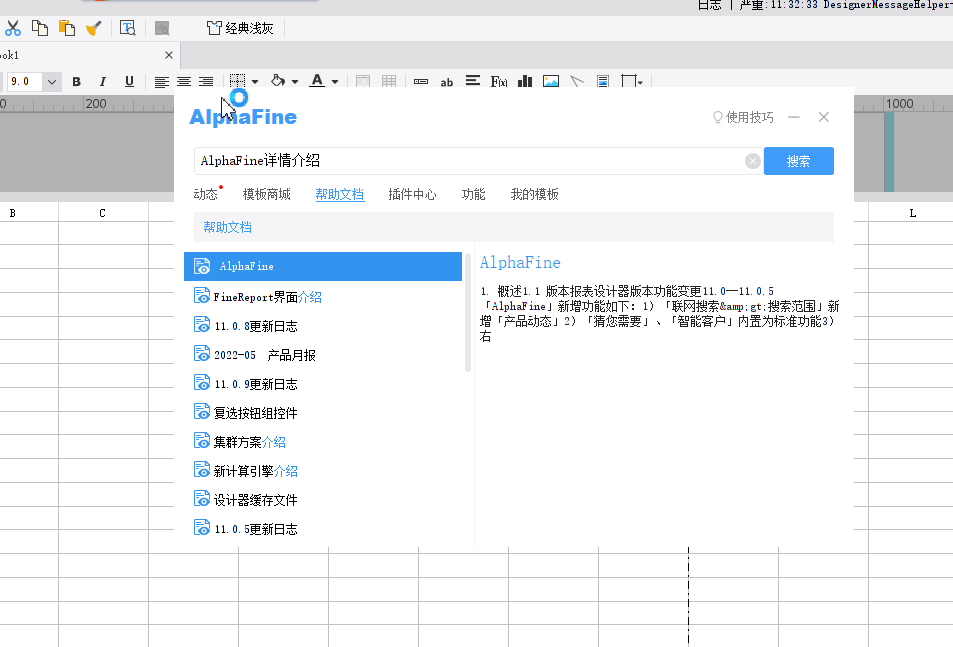Click the AlphaFine search input field
Image resolution: width=953 pixels, height=647 pixels.
[x=470, y=161]
